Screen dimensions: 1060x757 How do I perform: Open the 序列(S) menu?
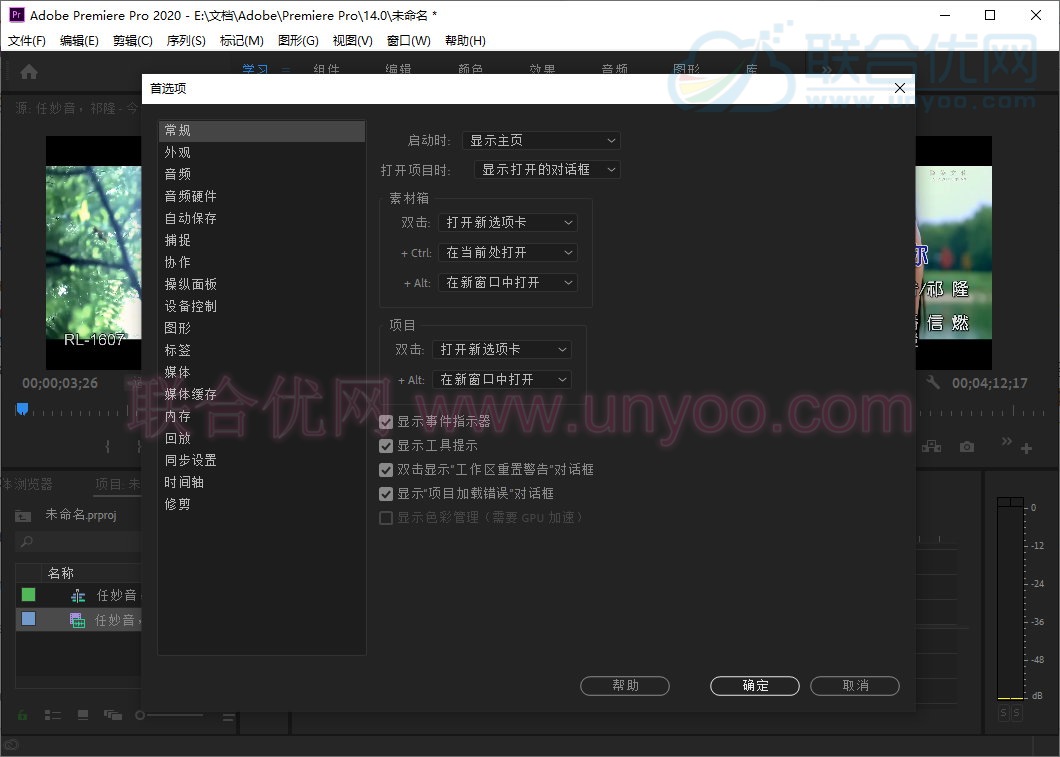point(185,41)
